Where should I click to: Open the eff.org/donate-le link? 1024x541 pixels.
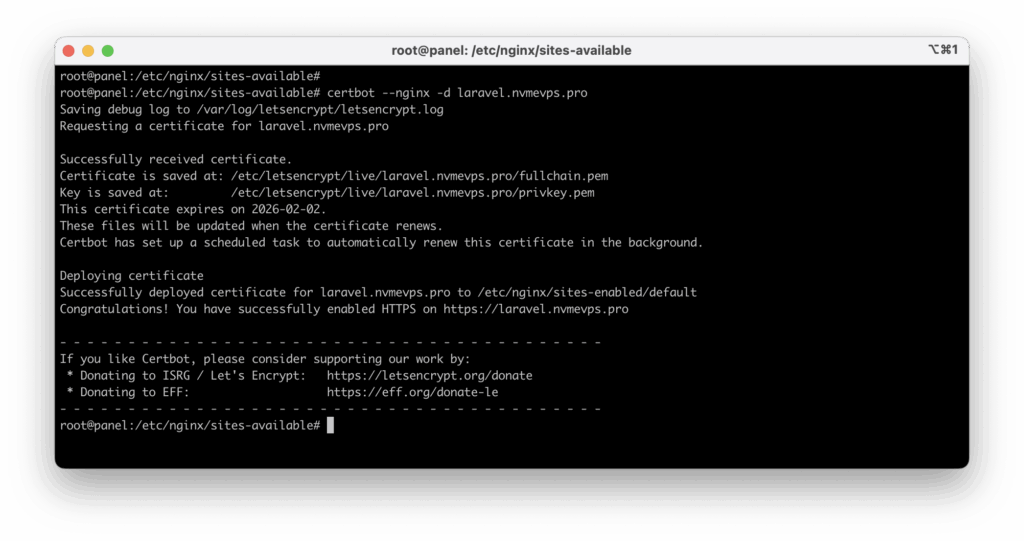pyautogui.click(x=412, y=392)
